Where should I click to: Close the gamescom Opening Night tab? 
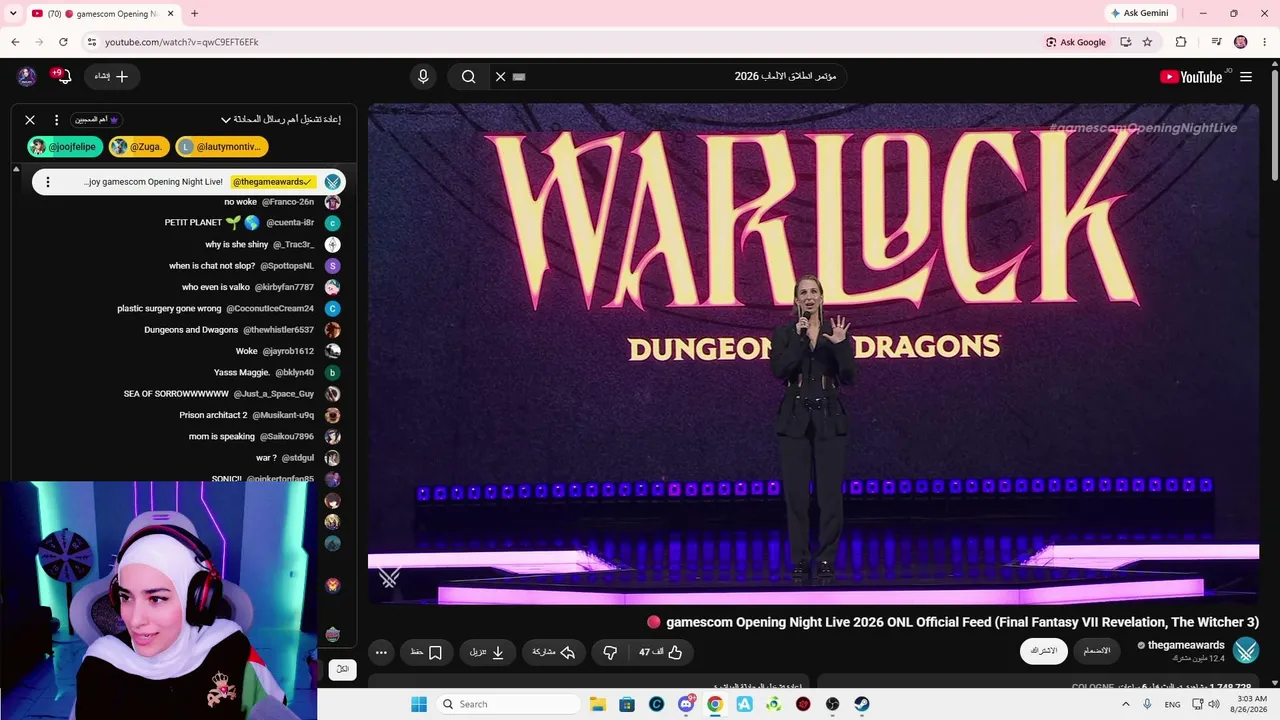[x=171, y=14]
